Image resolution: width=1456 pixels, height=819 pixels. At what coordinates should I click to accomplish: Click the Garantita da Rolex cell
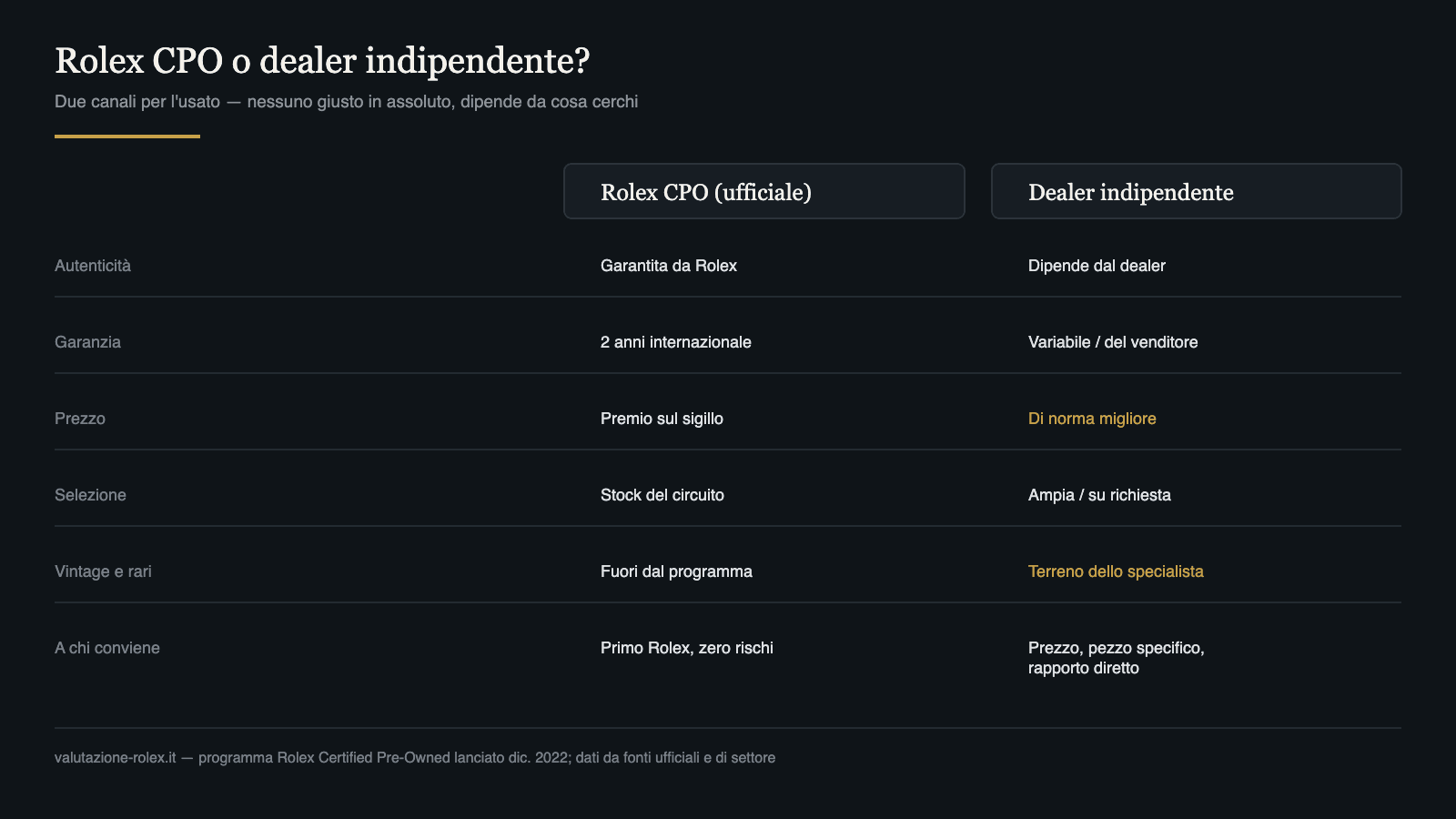click(669, 266)
